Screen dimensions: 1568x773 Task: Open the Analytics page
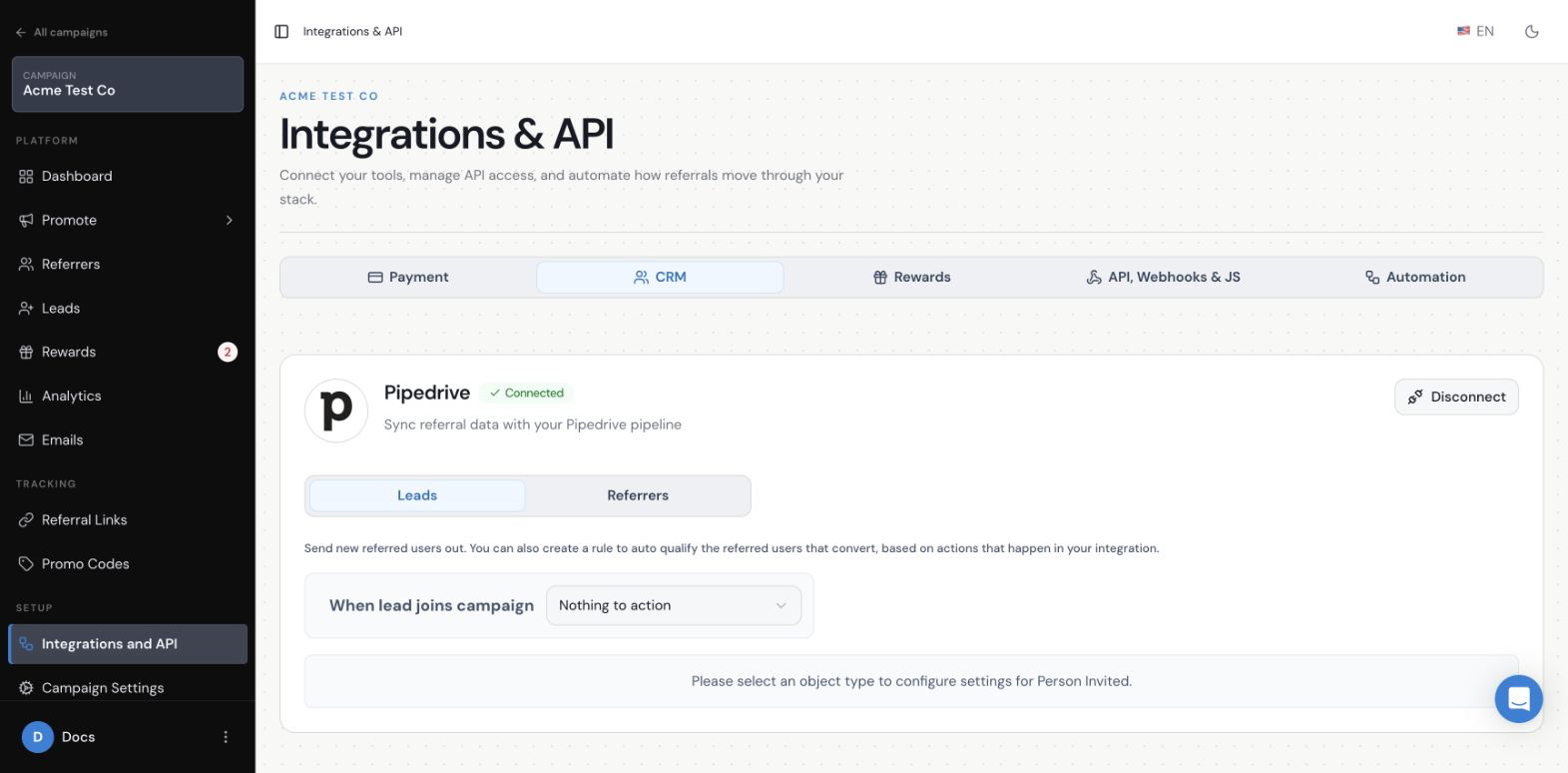(128, 395)
